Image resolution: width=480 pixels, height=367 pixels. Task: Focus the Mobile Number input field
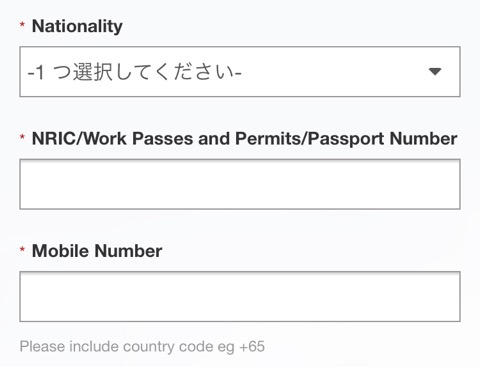click(240, 296)
